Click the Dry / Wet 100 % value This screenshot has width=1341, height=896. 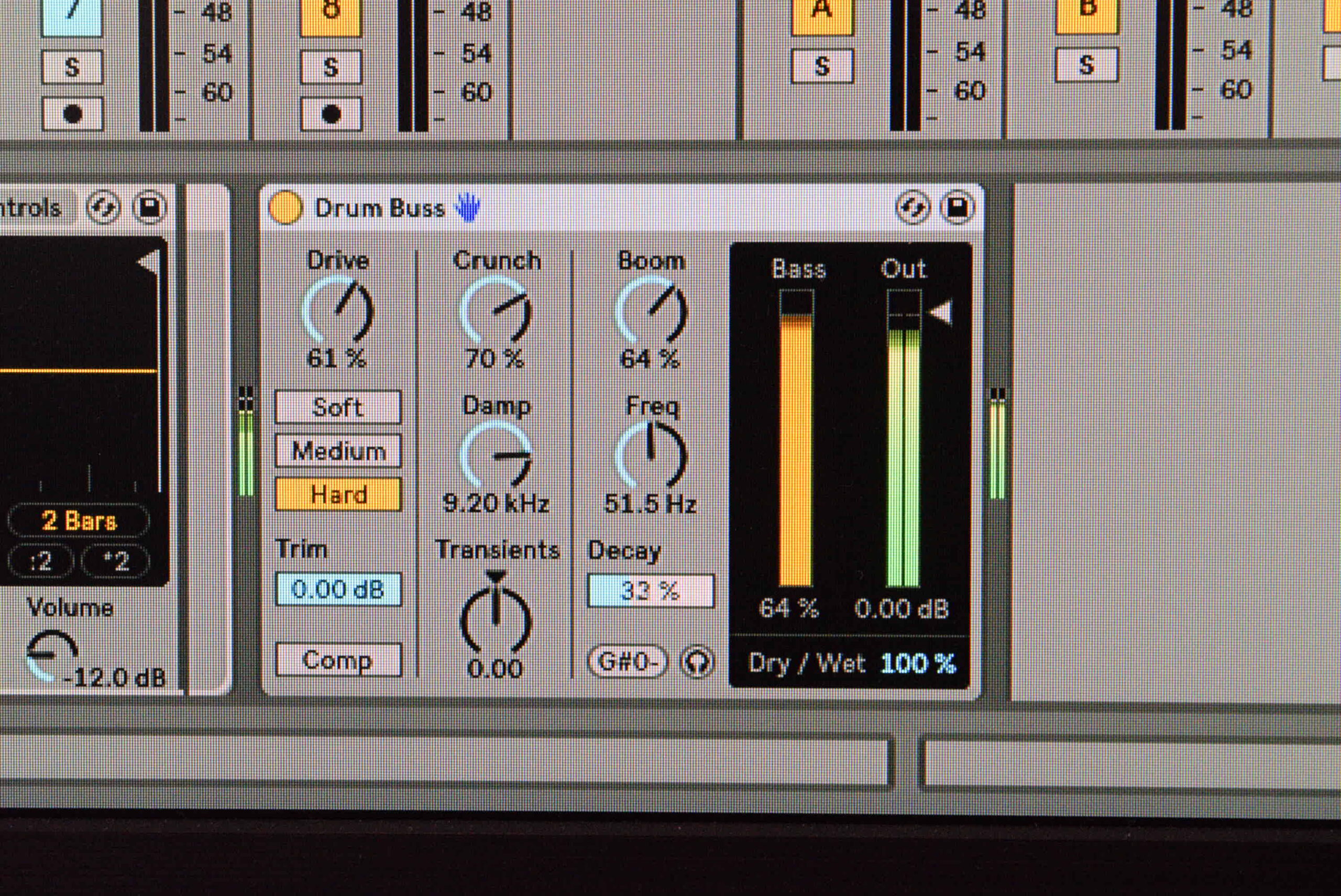[x=918, y=663]
